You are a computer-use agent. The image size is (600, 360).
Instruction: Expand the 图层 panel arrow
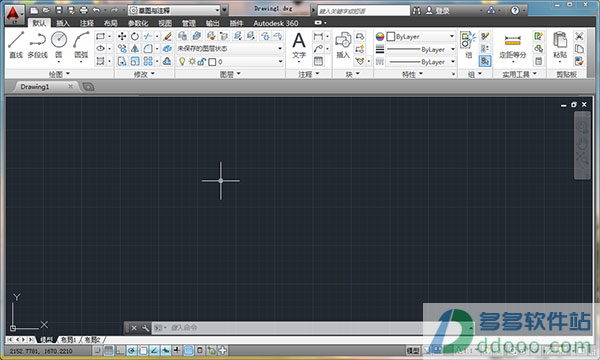(x=238, y=73)
